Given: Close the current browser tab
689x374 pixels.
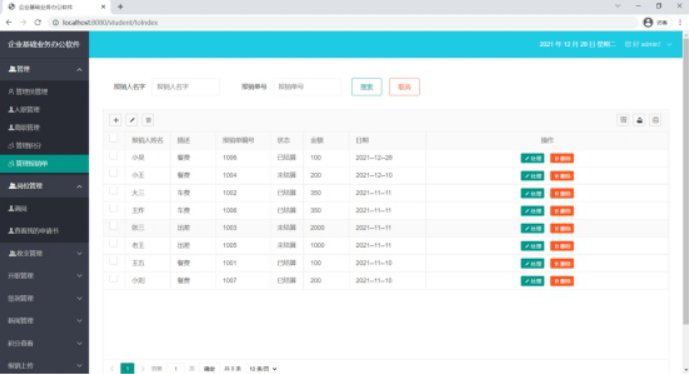Looking at the screenshot, I should click(x=103, y=7).
